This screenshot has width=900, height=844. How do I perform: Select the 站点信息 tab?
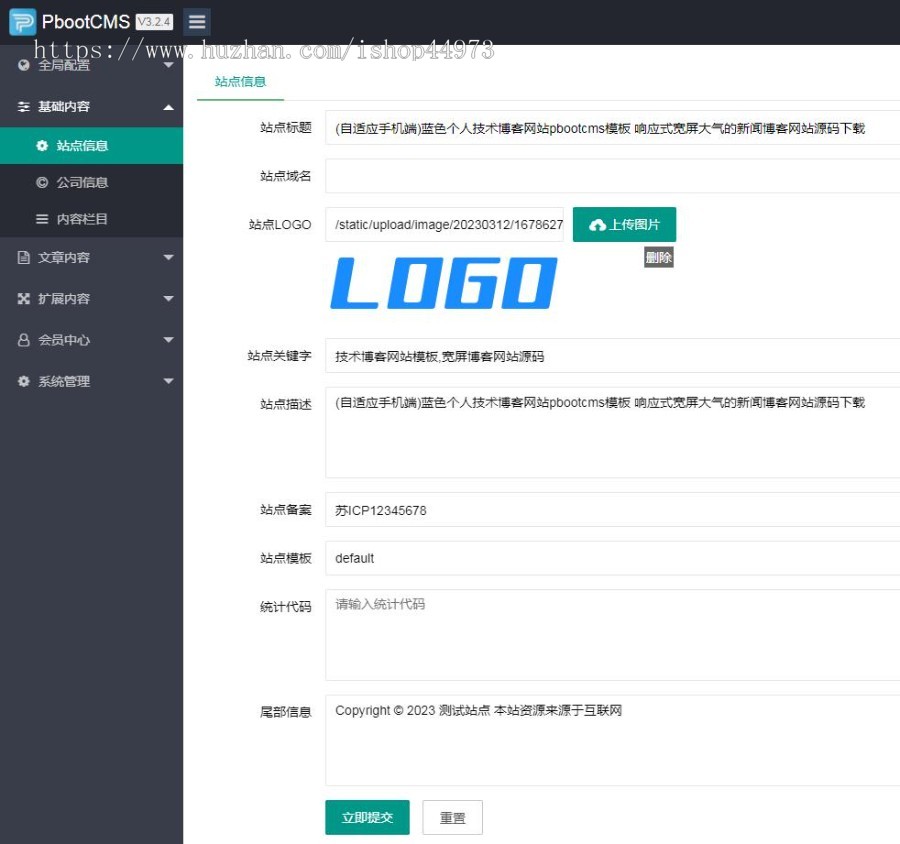[240, 82]
